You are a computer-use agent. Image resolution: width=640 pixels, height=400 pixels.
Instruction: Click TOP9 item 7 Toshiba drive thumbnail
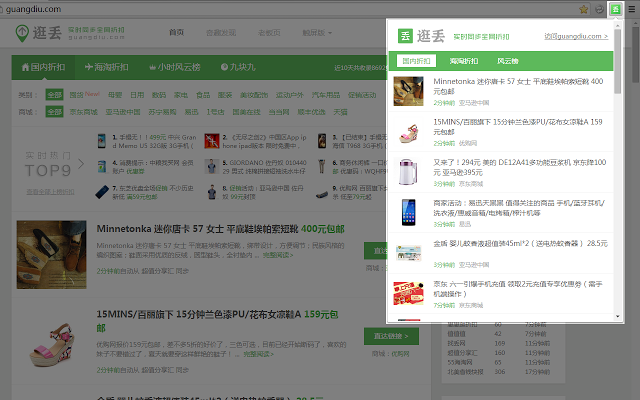pyautogui.click(x=102, y=192)
